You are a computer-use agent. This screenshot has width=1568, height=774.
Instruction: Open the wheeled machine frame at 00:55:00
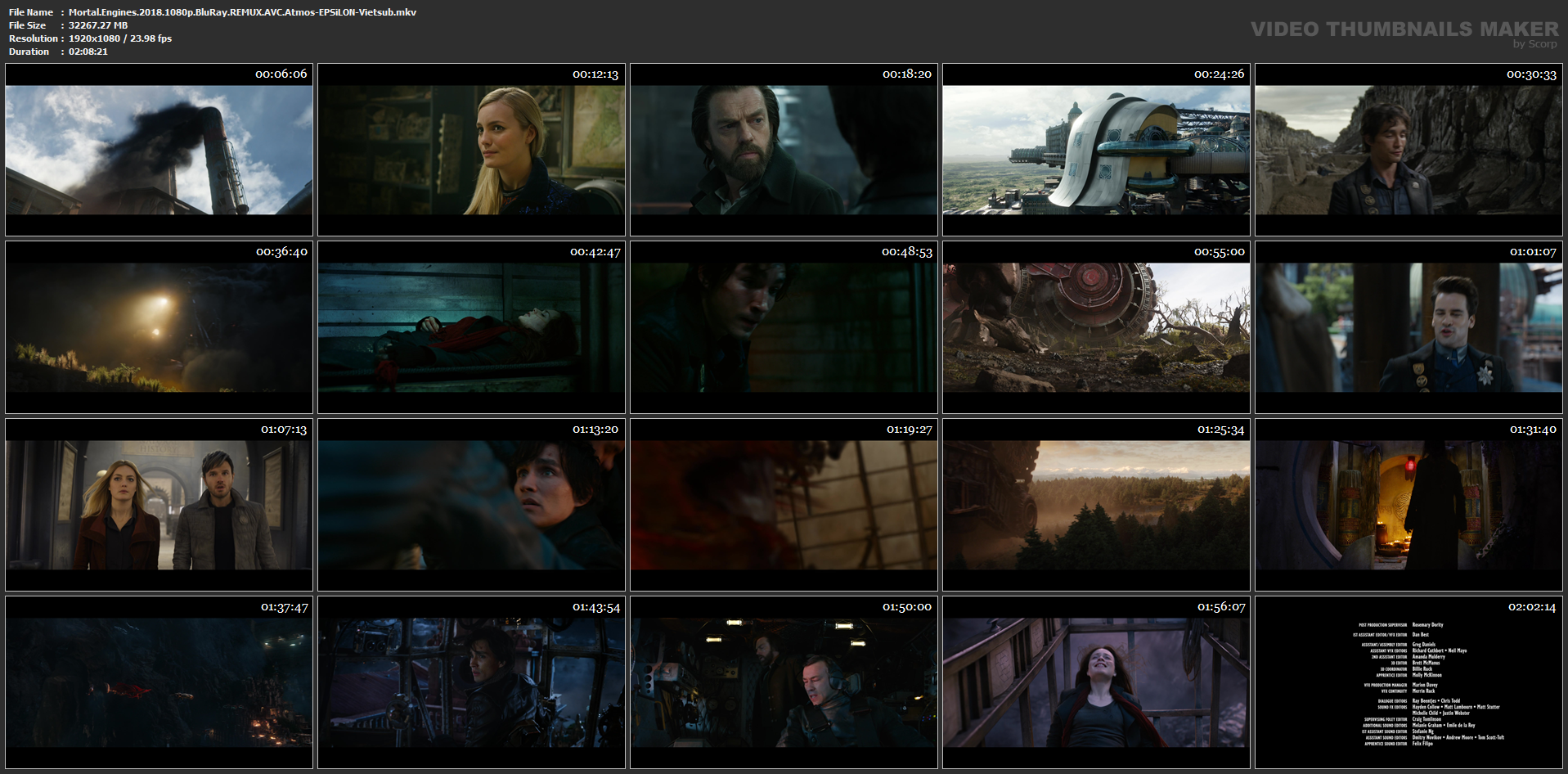[1096, 327]
